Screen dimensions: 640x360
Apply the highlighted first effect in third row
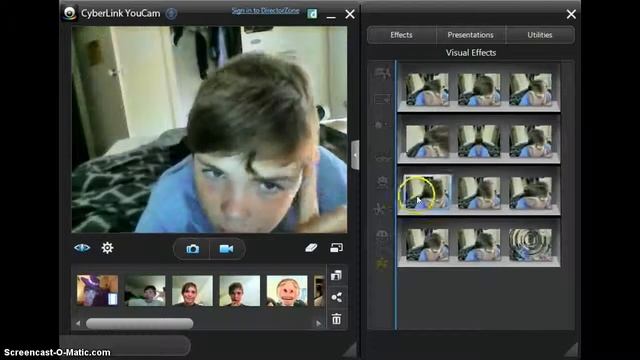[x=427, y=192]
